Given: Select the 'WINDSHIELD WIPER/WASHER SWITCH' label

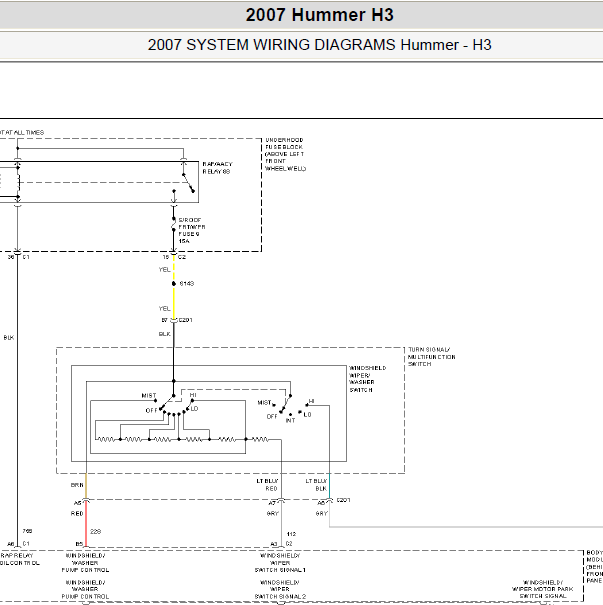Looking at the screenshot, I should tap(367, 379).
